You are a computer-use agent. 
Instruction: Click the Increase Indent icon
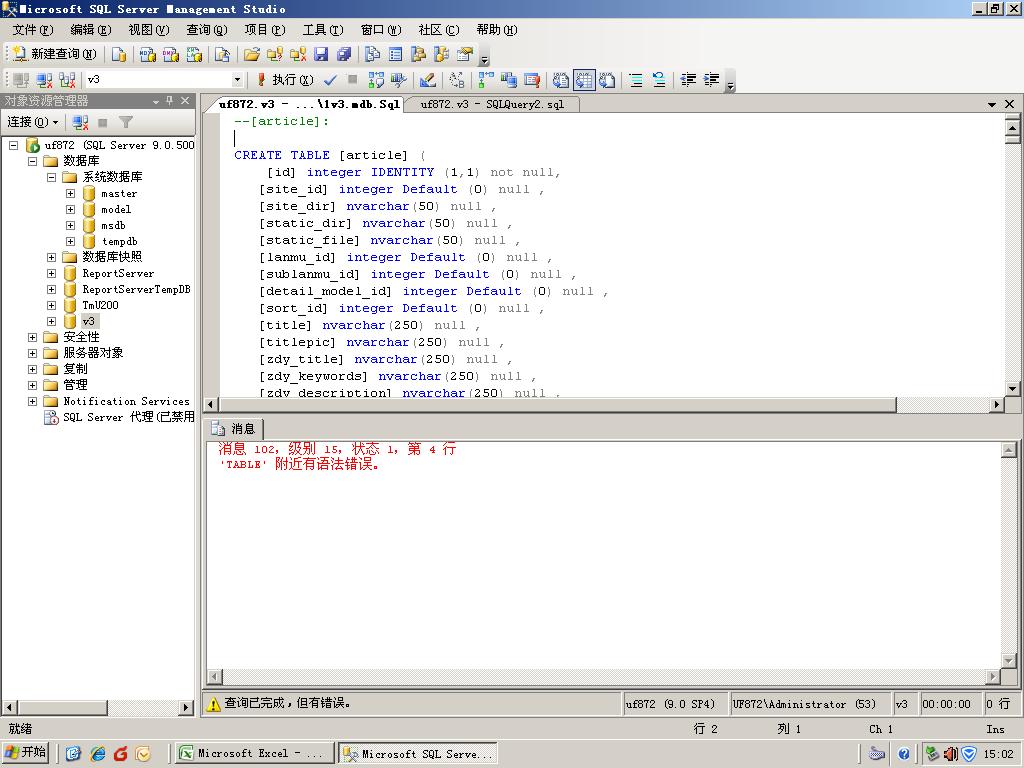[x=712, y=80]
